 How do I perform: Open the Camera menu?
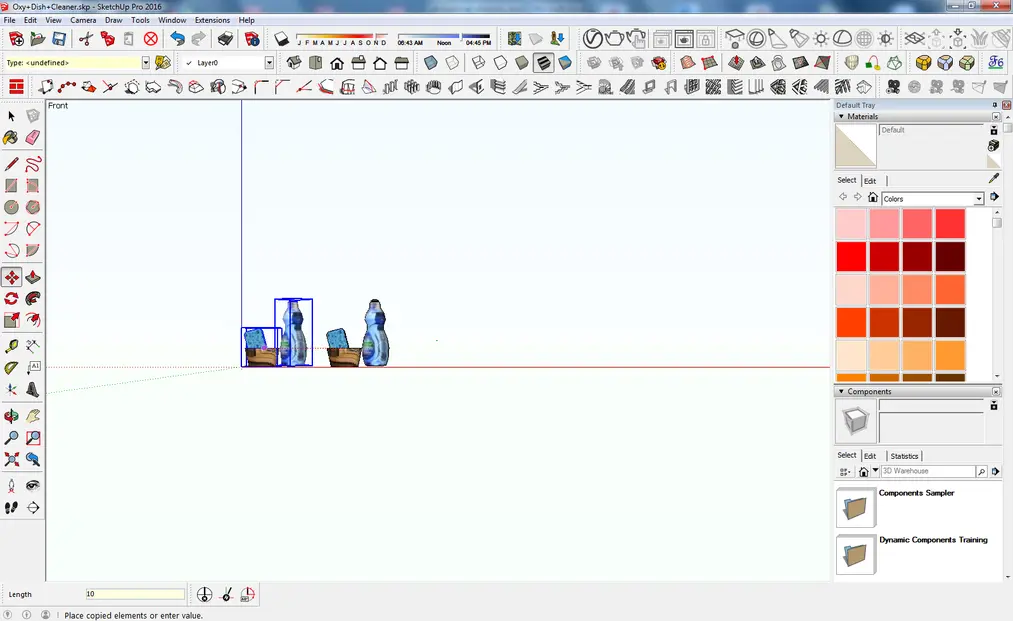[x=83, y=19]
